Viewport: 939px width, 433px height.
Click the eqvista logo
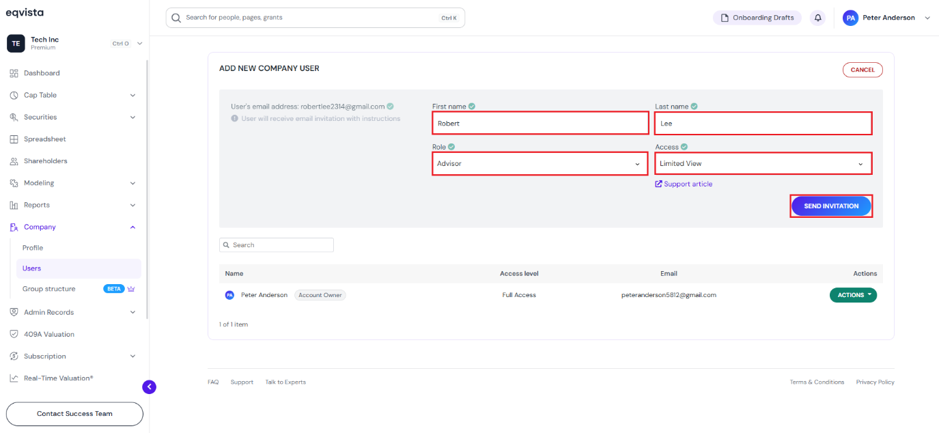pyautogui.click(x=24, y=13)
